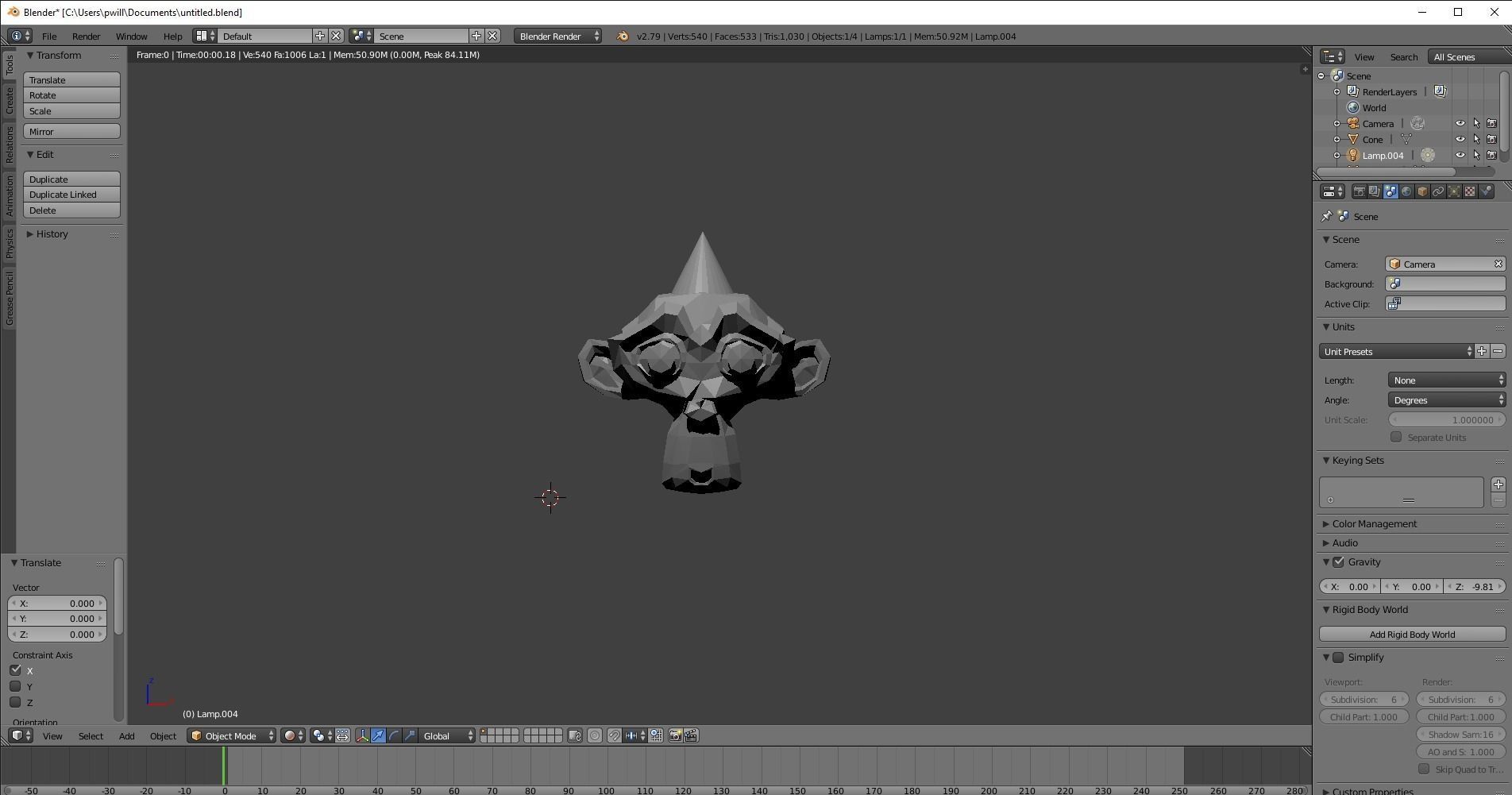Click the Mirror button
1512x795 pixels.
coord(71,131)
